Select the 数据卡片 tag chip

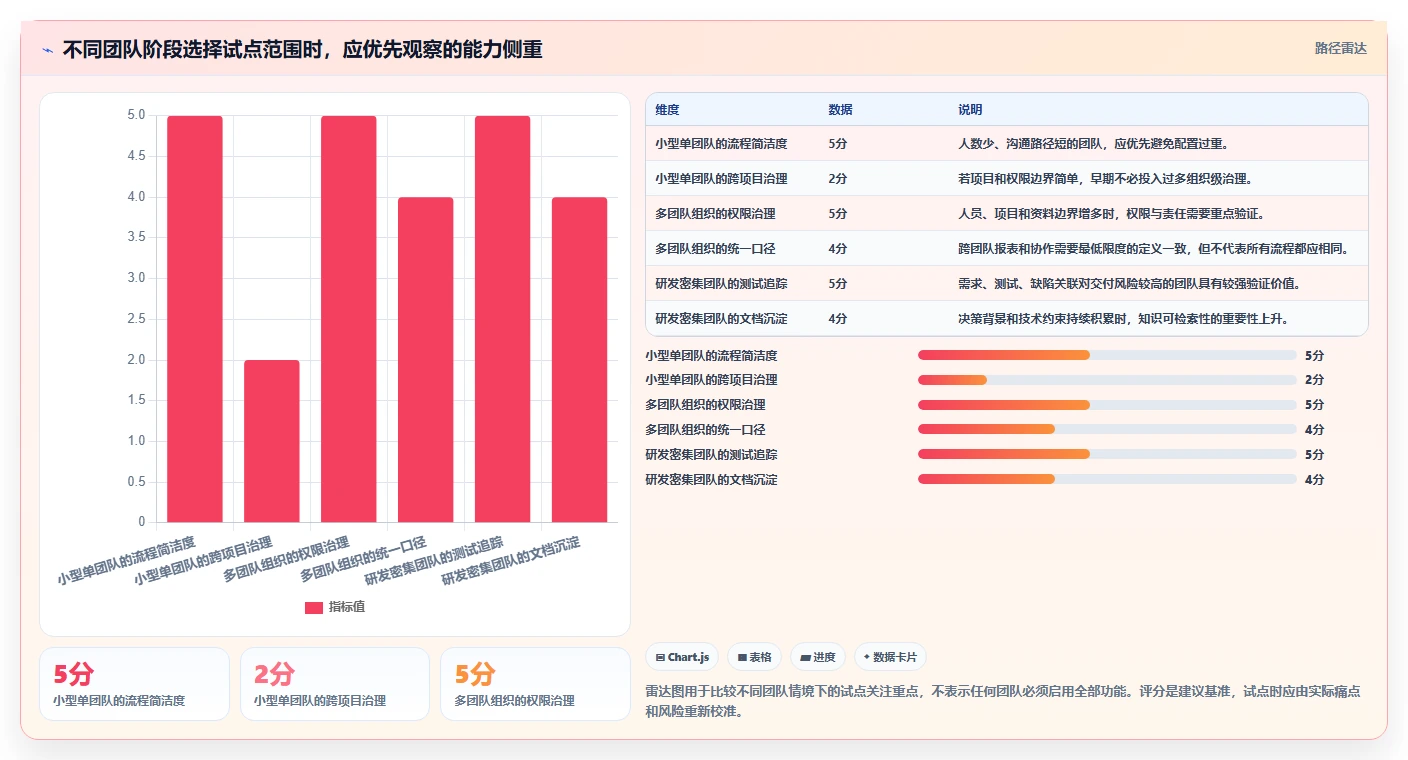click(x=890, y=657)
